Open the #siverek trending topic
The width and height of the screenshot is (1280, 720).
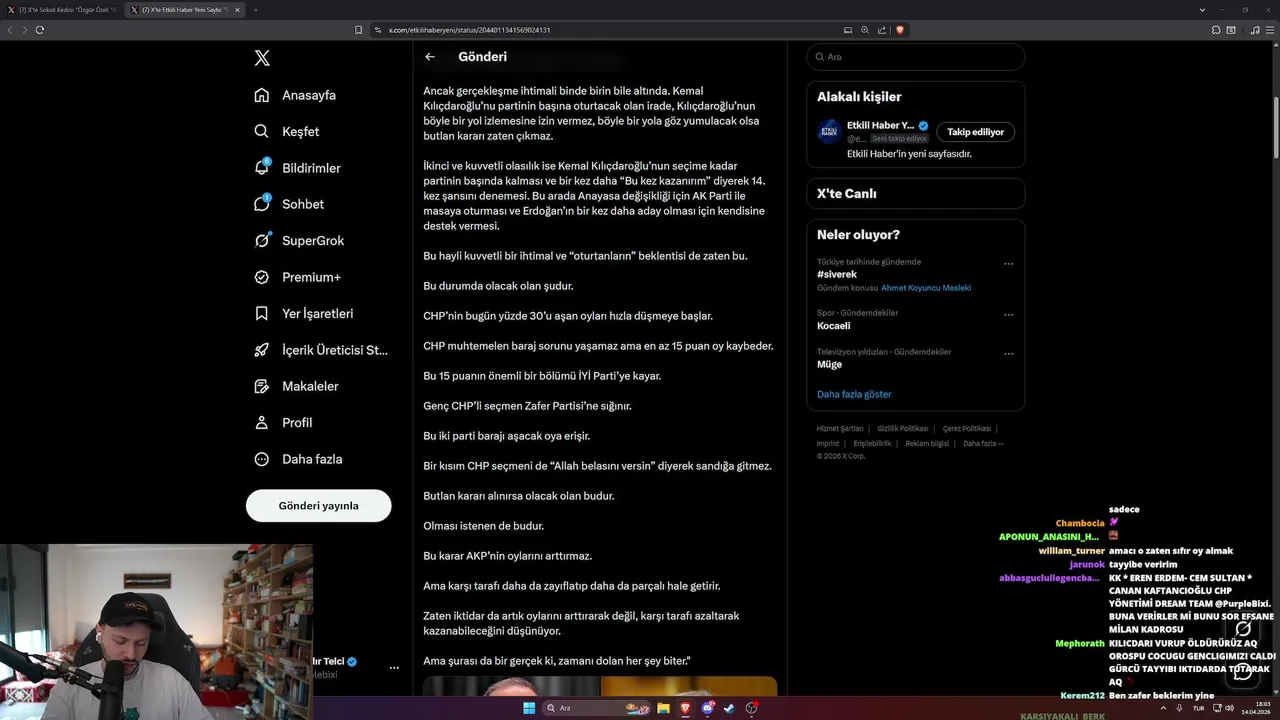tap(837, 274)
